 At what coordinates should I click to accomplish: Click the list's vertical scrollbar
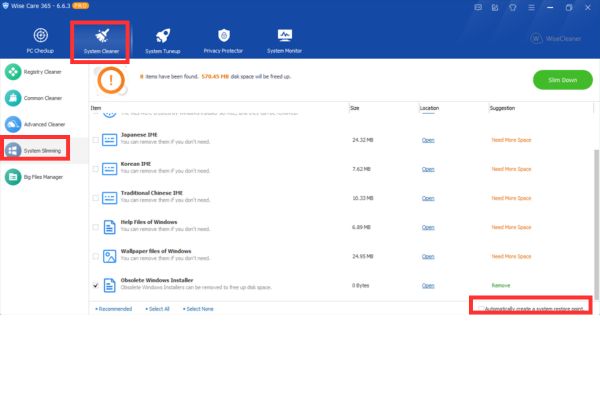596,223
